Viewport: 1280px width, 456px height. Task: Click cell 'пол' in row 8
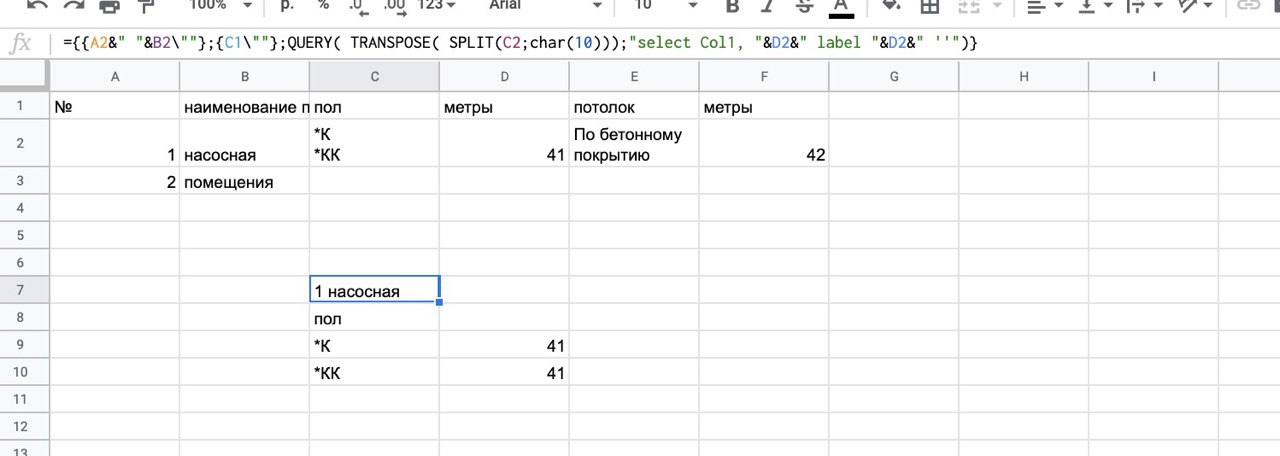click(374, 319)
